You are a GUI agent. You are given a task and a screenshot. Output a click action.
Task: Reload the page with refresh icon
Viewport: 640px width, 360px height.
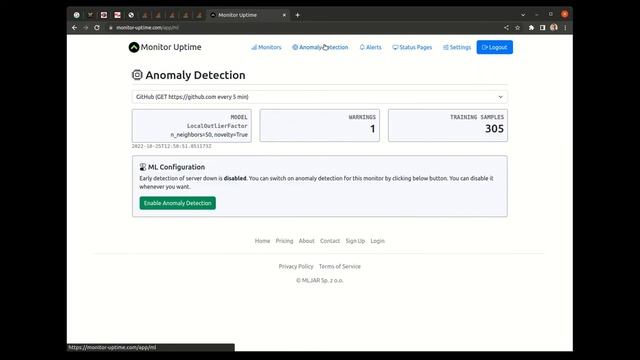[97, 28]
